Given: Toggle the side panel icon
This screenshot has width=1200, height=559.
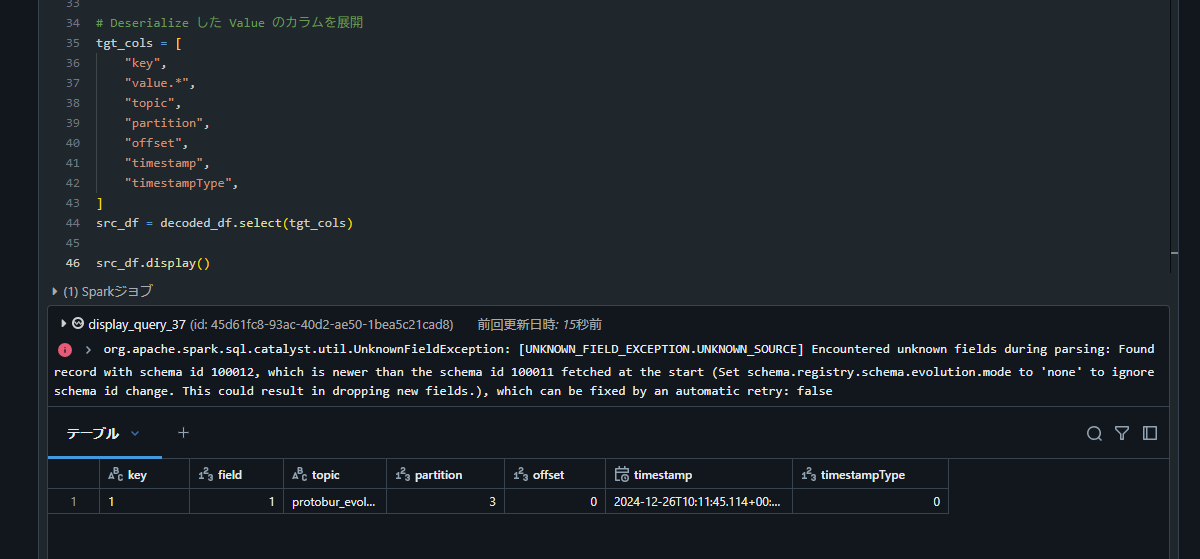Looking at the screenshot, I should 1150,433.
